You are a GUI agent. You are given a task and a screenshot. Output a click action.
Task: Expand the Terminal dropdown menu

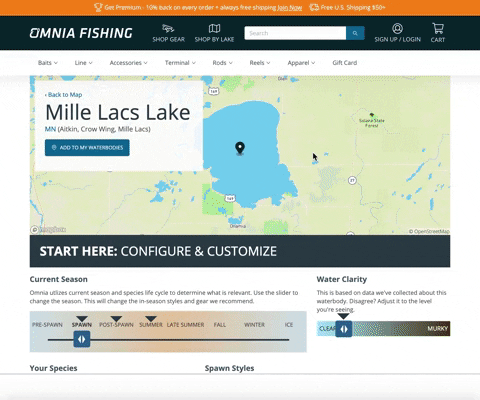tap(180, 63)
